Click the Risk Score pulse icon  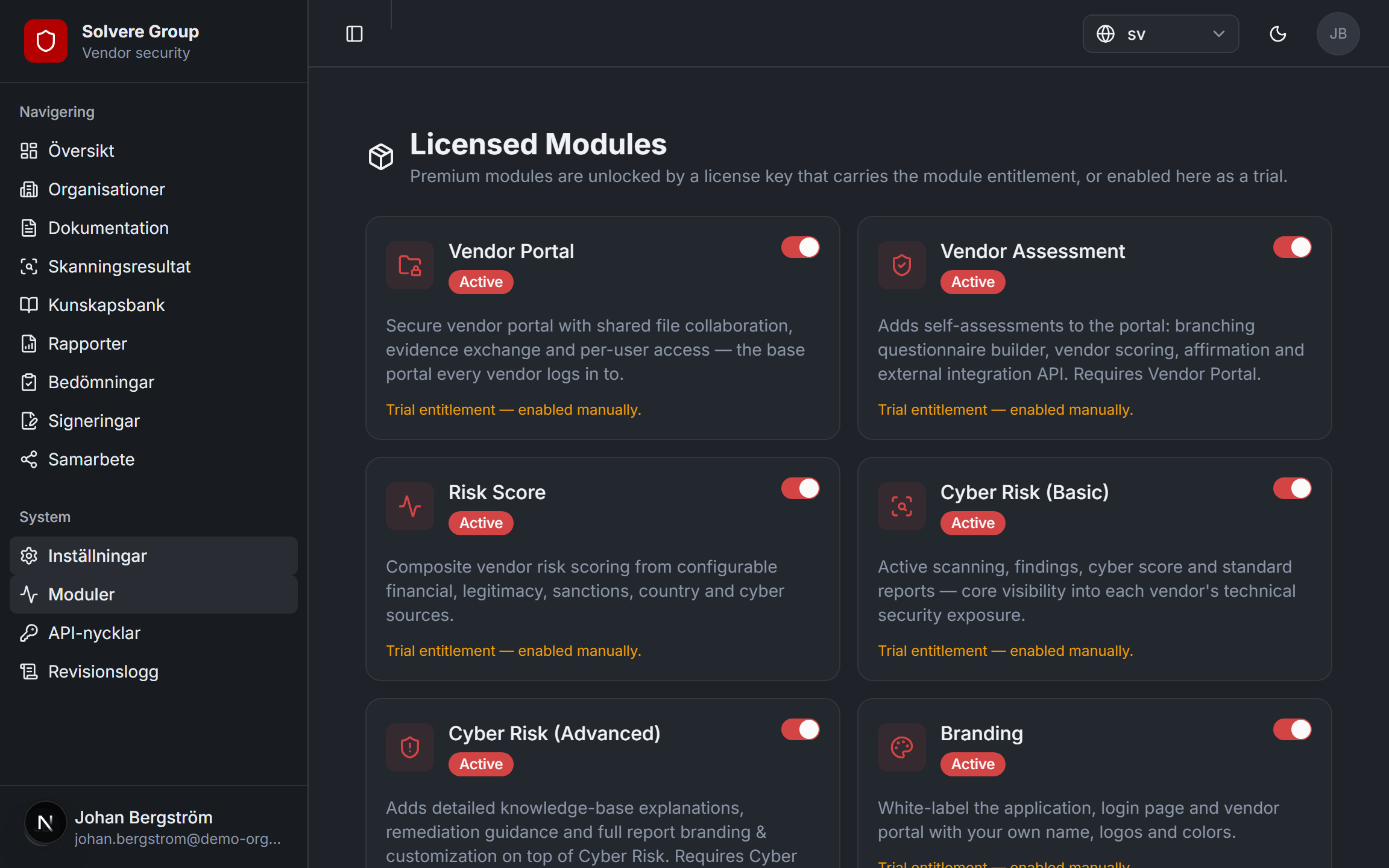click(x=410, y=506)
